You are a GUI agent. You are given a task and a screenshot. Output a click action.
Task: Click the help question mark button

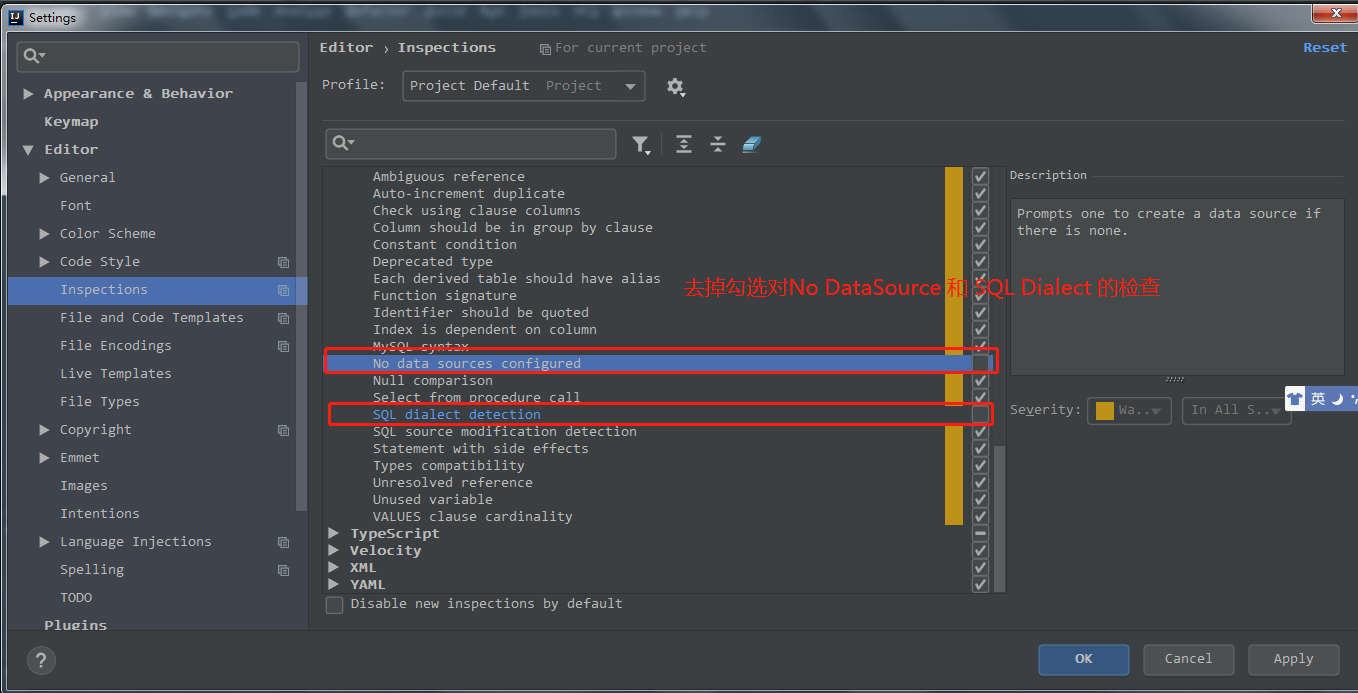pyautogui.click(x=41, y=660)
